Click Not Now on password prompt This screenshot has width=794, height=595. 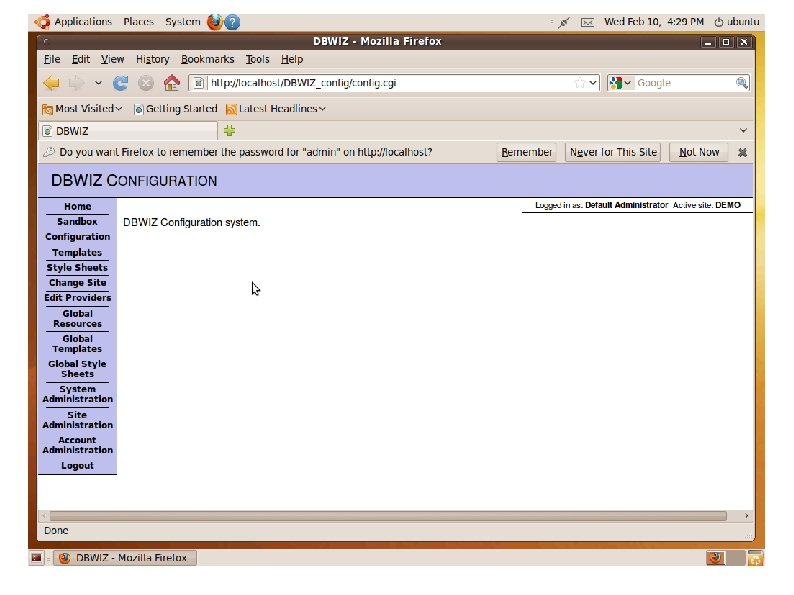[699, 152]
